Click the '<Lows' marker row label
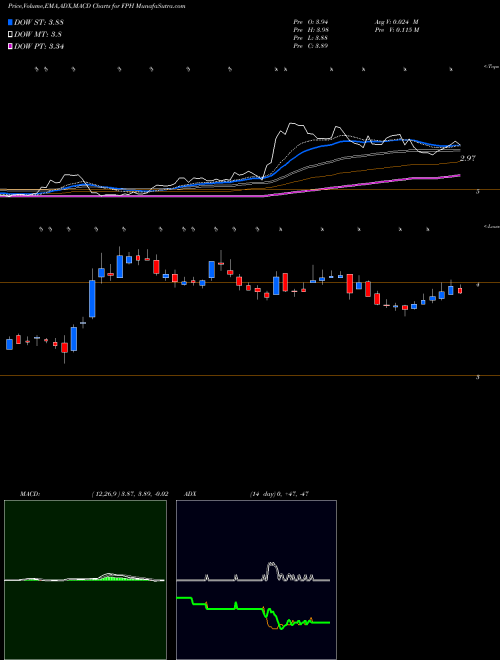The width and height of the screenshot is (500, 660). (492, 227)
